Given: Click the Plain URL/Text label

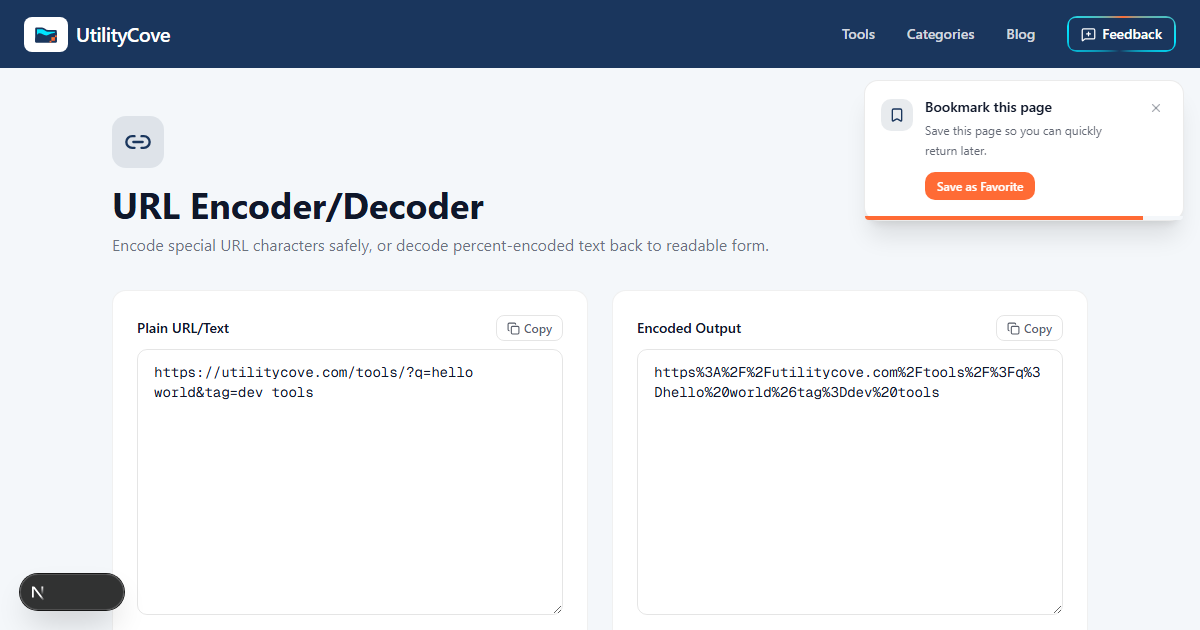Looking at the screenshot, I should coord(183,328).
